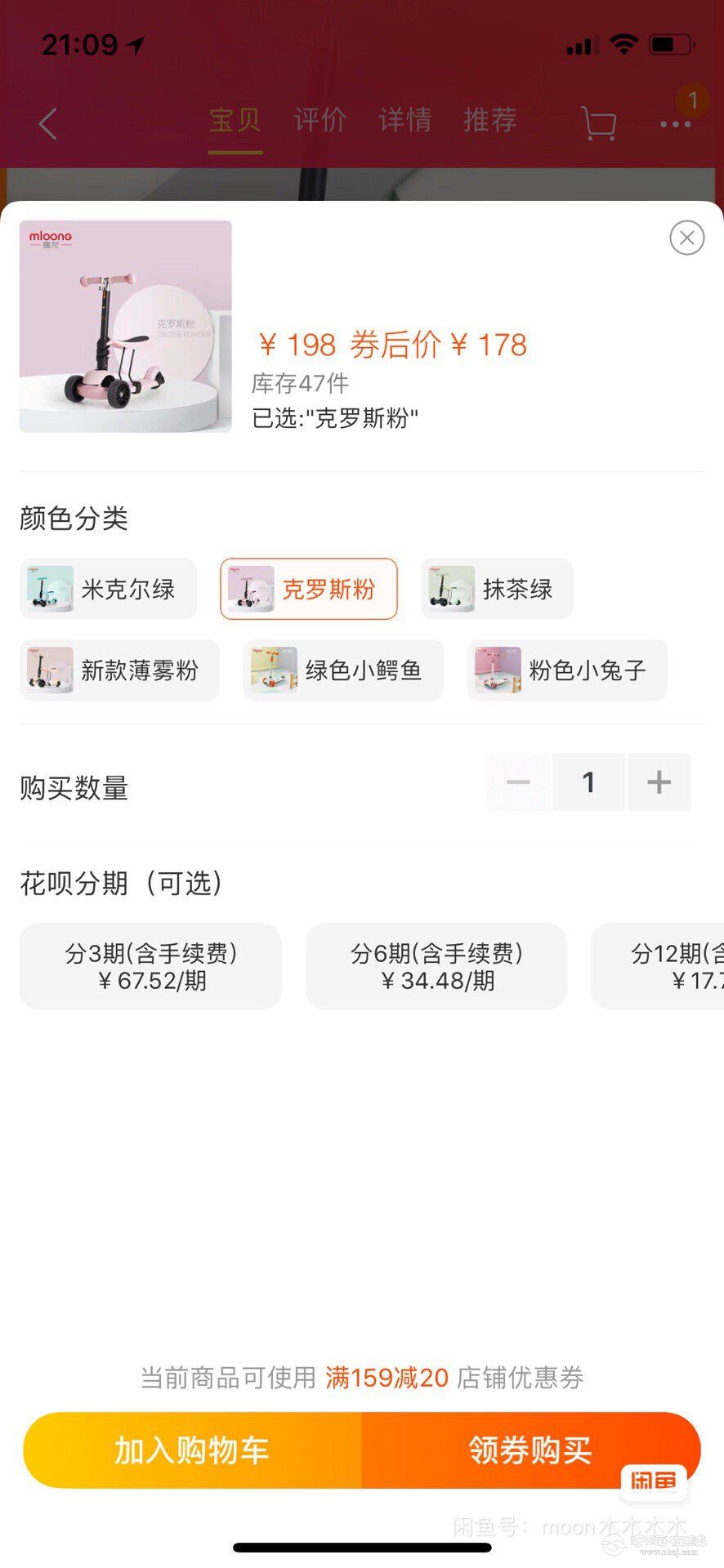Close the product options sheet
Screen dimensions: 724x1568
tap(686, 238)
